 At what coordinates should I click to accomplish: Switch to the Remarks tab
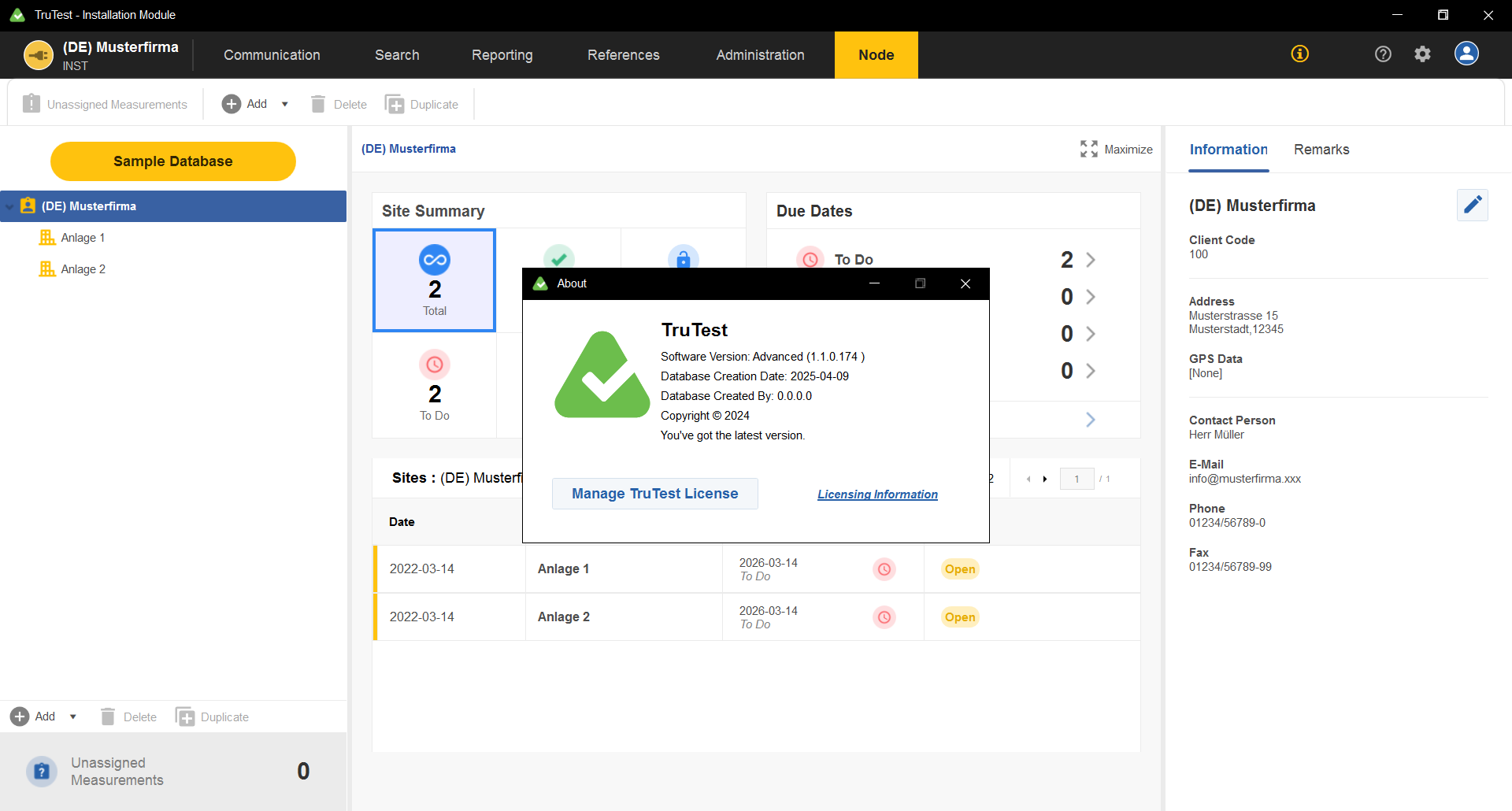[1321, 150]
